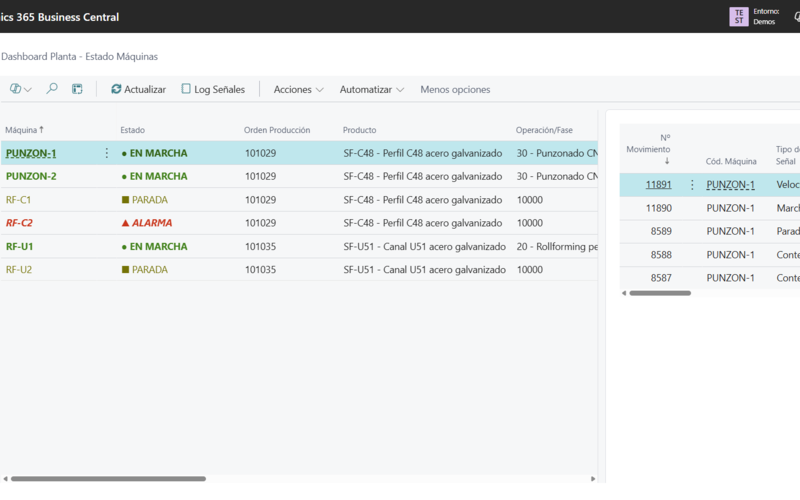Image resolution: width=800 pixels, height=500 pixels.
Task: Open the layout/analysis view icon
Action: pos(77,89)
